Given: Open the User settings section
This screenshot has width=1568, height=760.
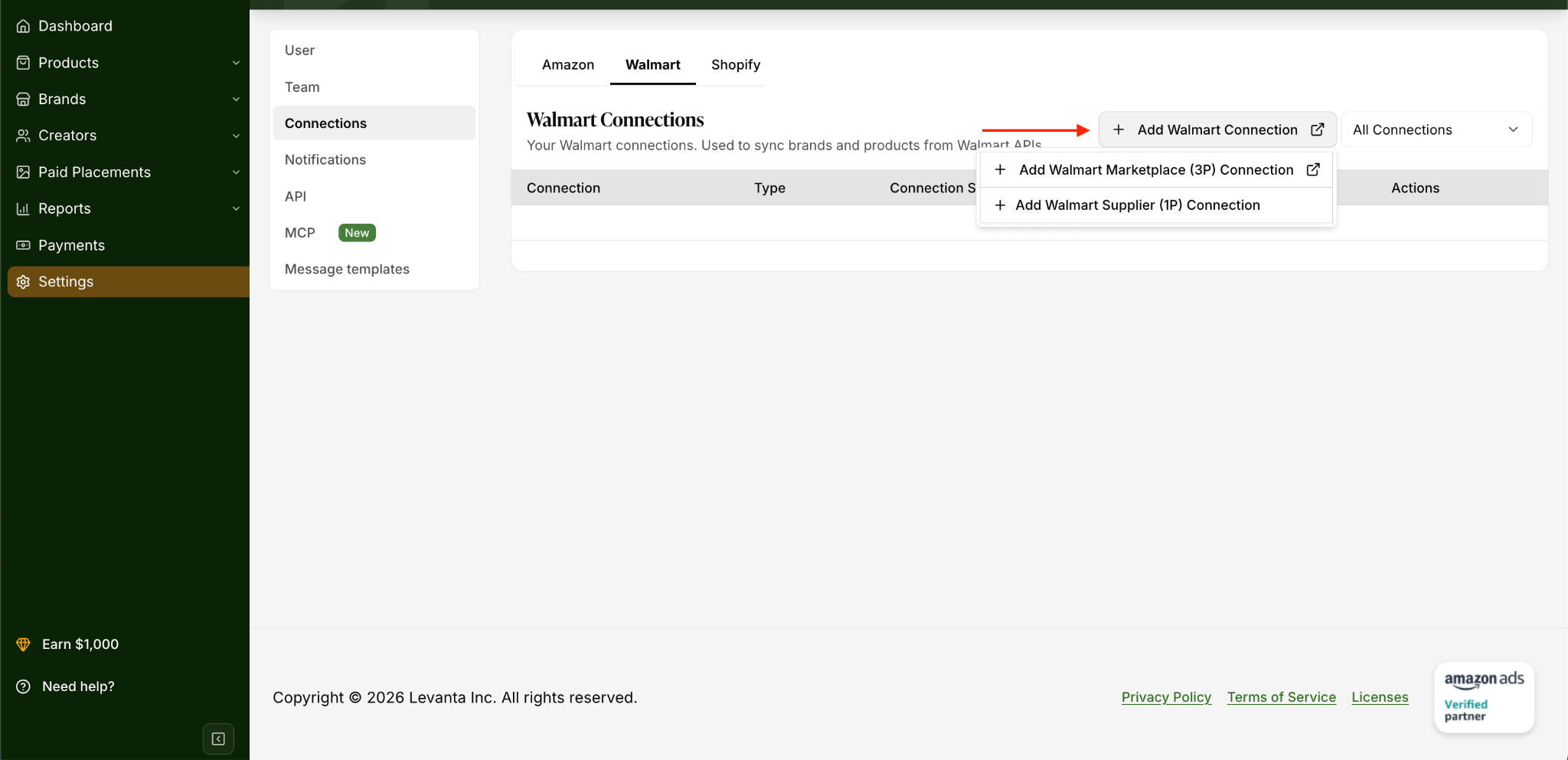Looking at the screenshot, I should (374, 51).
